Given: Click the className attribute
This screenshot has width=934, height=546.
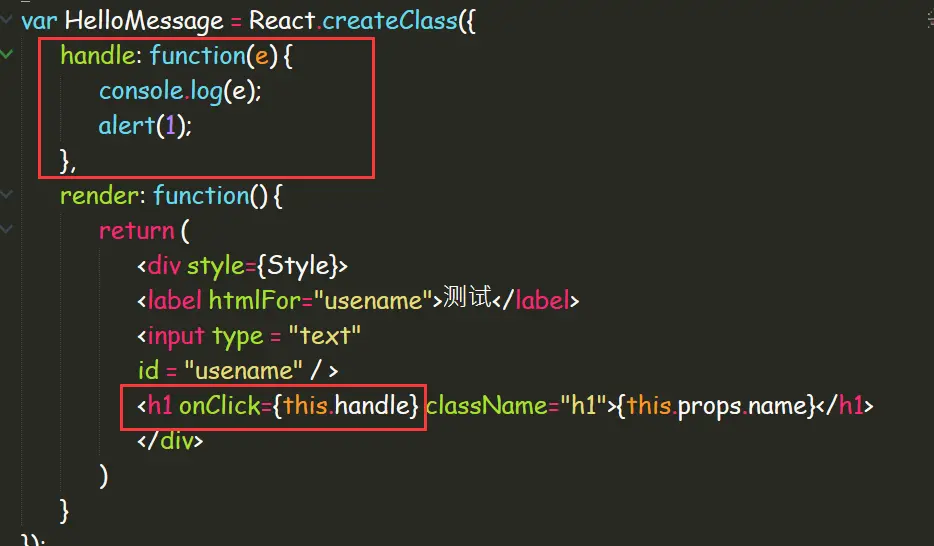Looking at the screenshot, I should [487, 405].
